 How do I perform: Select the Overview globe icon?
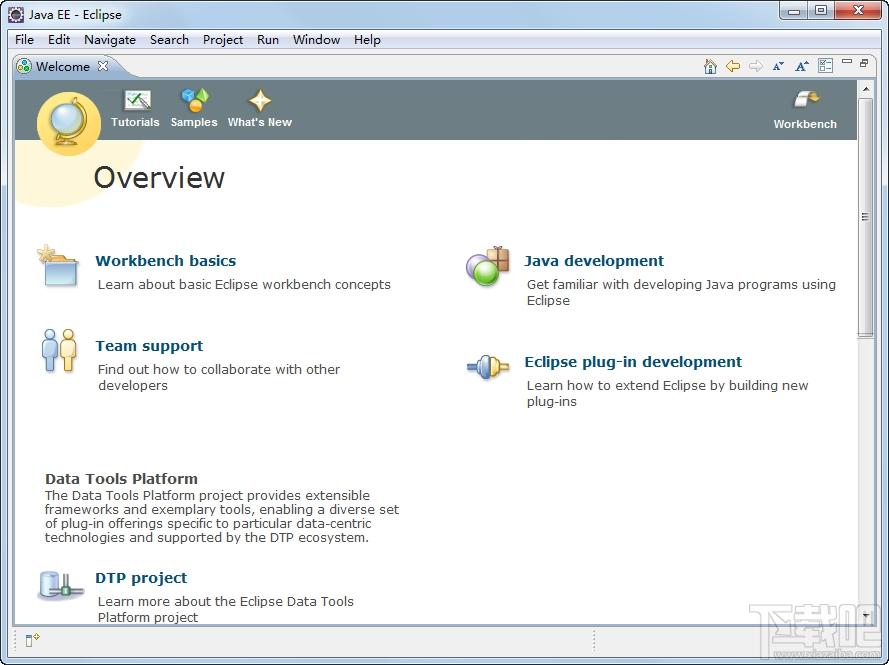(69, 124)
